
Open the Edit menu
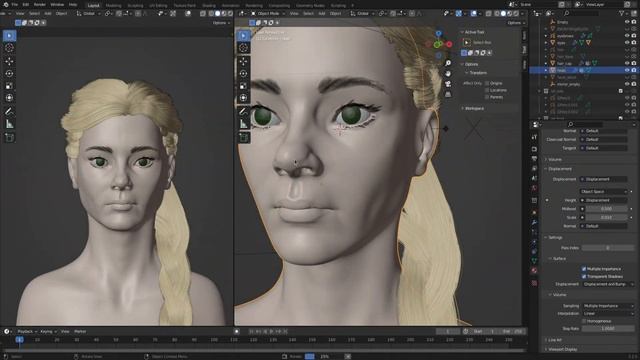pyautogui.click(x=26, y=4)
